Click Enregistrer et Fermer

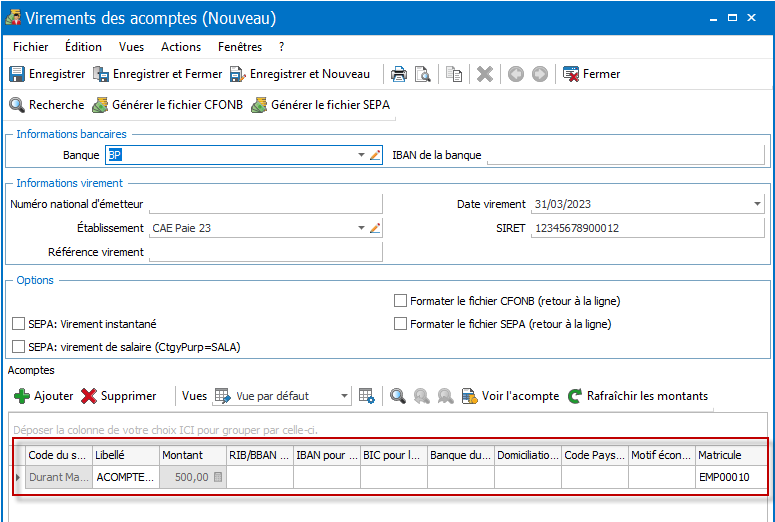click(158, 74)
